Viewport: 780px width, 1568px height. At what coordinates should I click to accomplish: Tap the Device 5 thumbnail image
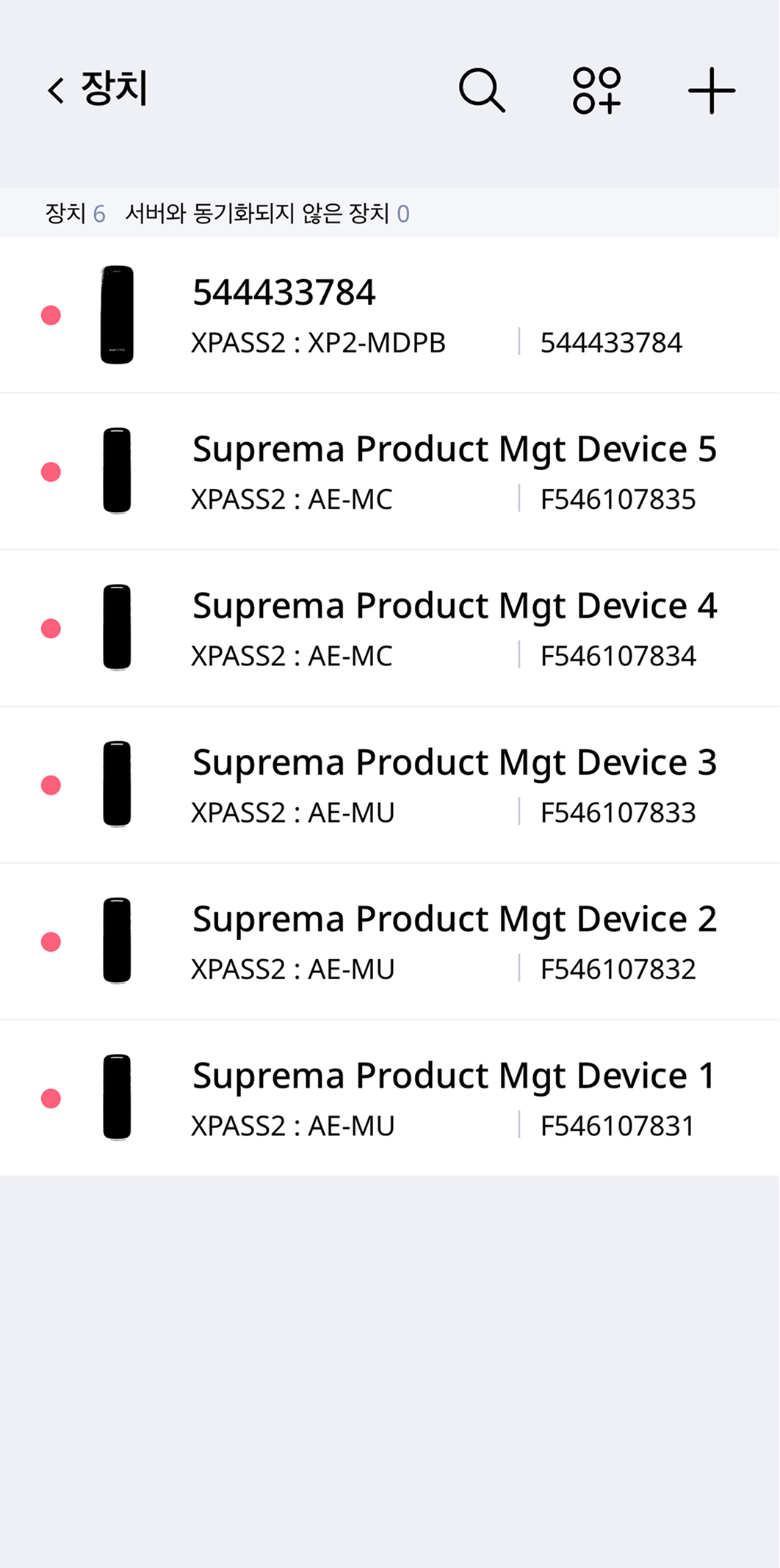(117, 471)
